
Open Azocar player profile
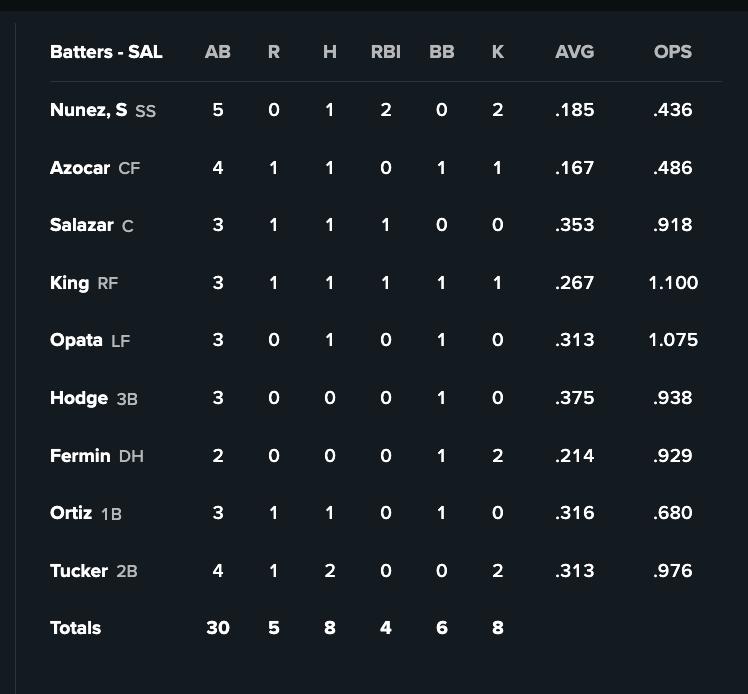[x=79, y=168]
